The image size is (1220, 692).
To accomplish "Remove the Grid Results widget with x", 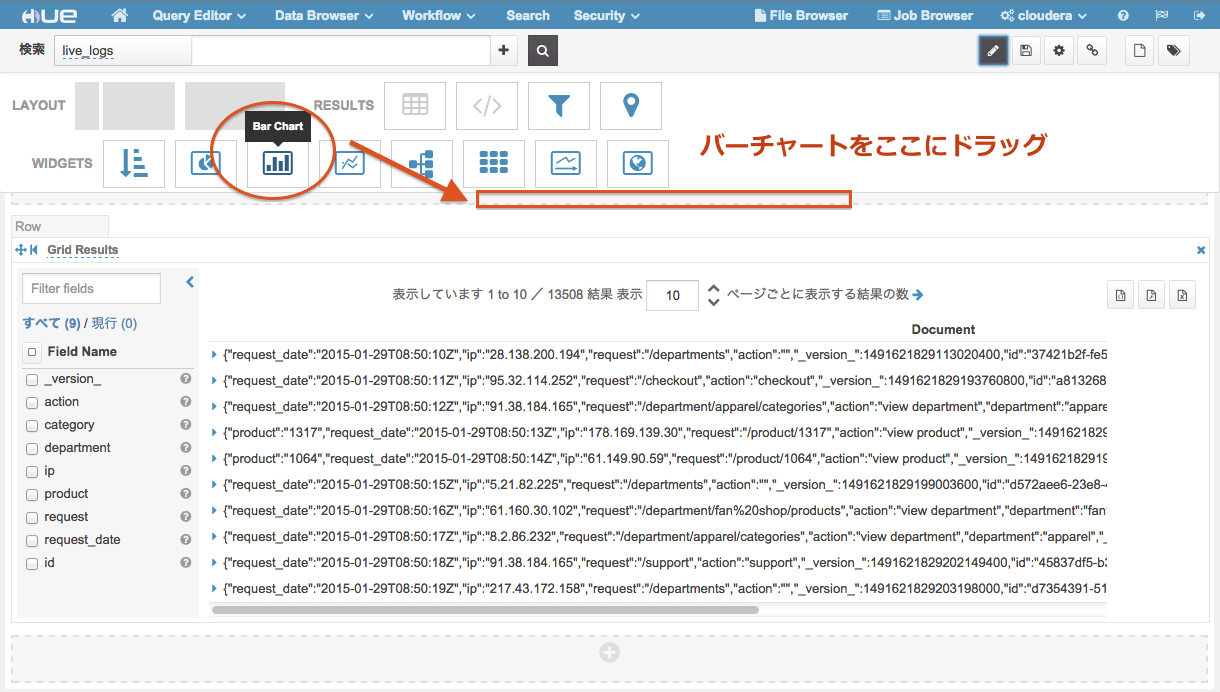I will (x=1201, y=250).
